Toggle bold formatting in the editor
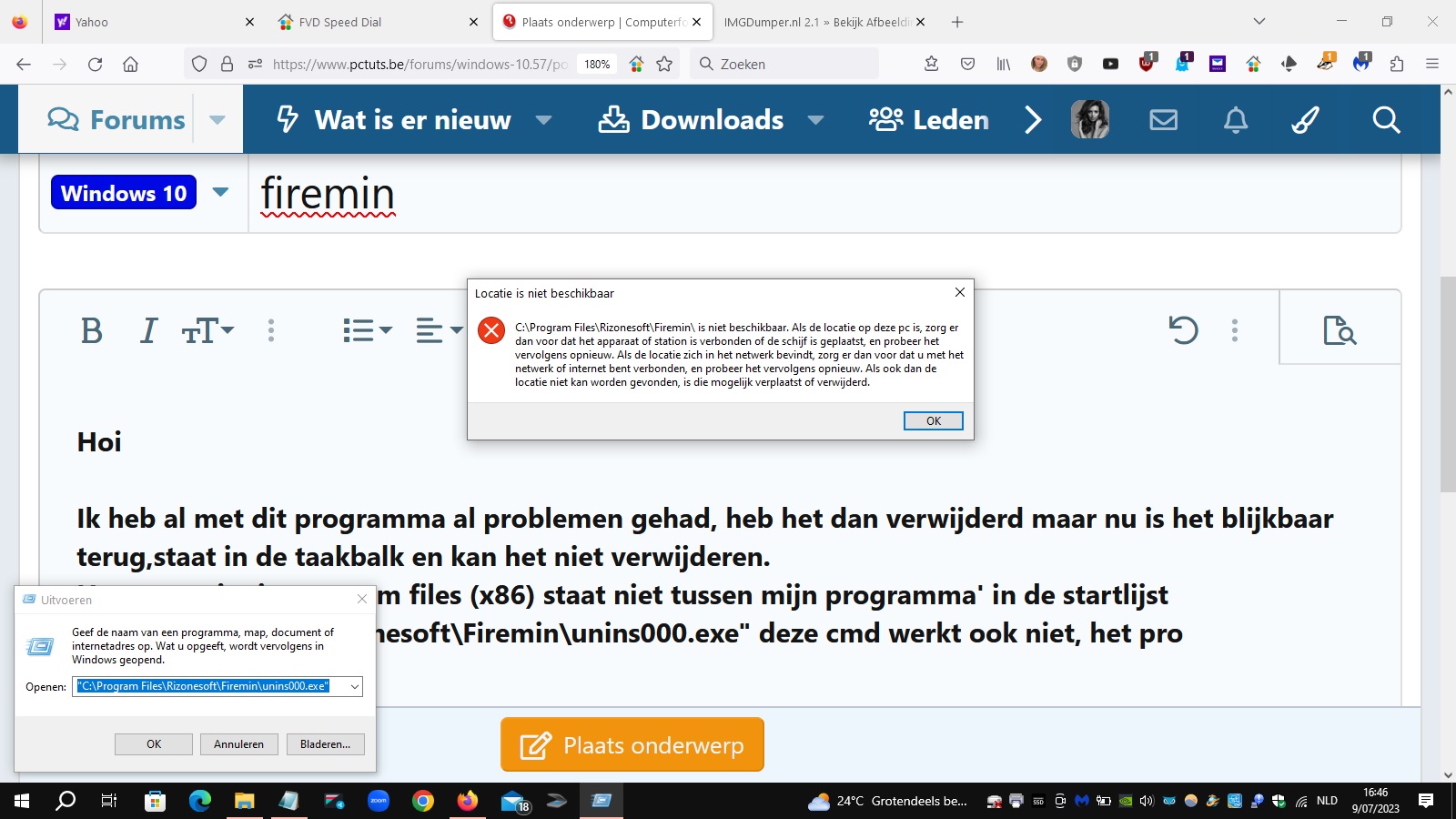Image resolution: width=1456 pixels, height=819 pixels. tap(91, 330)
